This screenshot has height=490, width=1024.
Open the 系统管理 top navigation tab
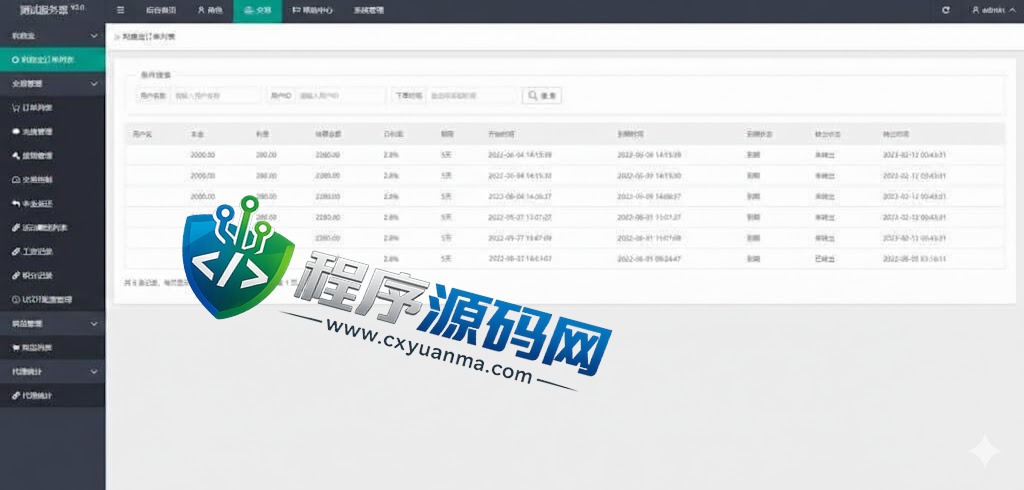368,10
